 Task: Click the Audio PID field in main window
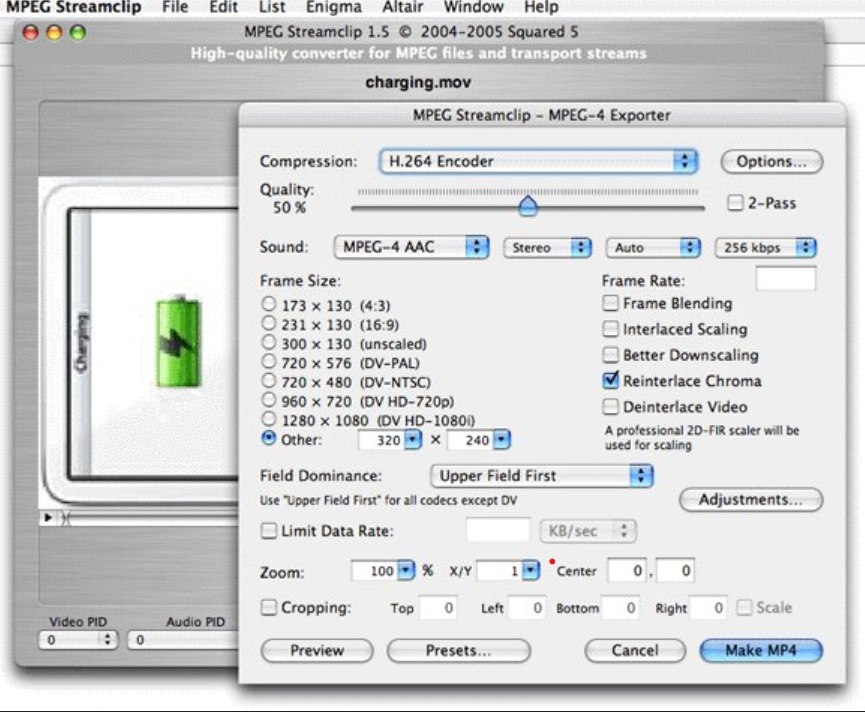click(x=183, y=640)
